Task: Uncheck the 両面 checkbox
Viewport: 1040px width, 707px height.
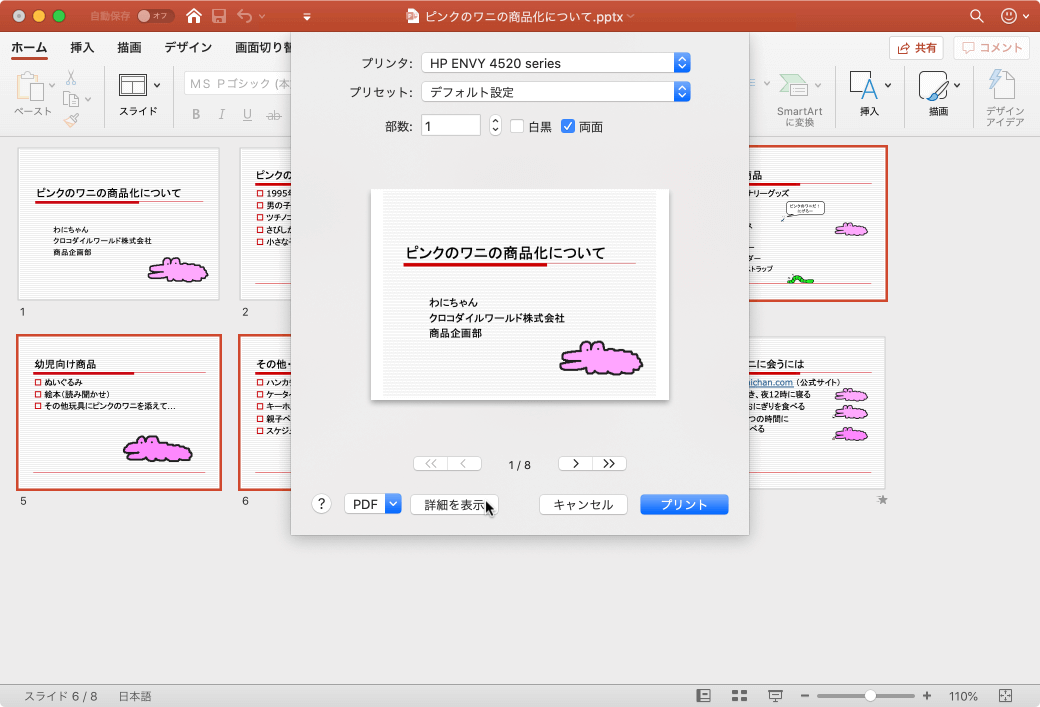Action: (x=568, y=126)
